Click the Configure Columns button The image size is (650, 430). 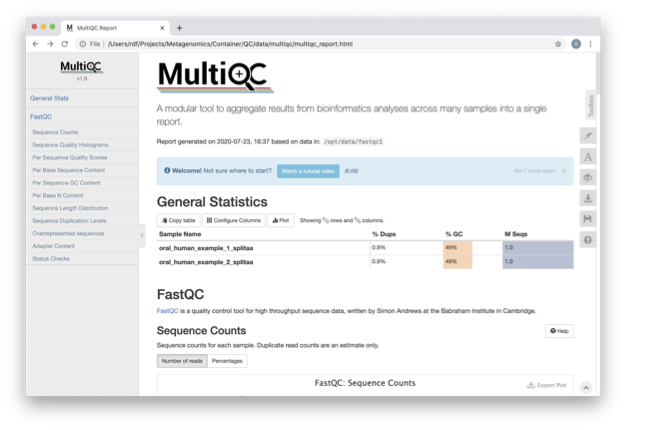[234, 220]
